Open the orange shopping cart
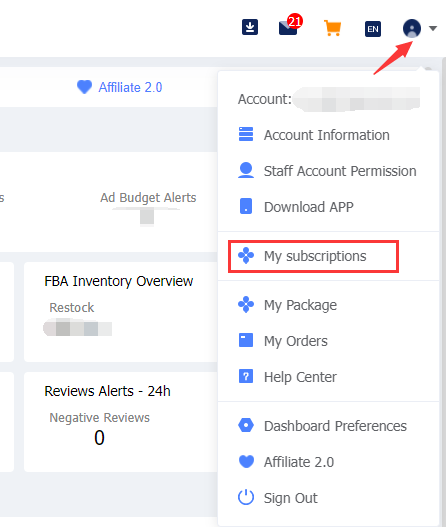The image size is (446, 527). tap(333, 28)
